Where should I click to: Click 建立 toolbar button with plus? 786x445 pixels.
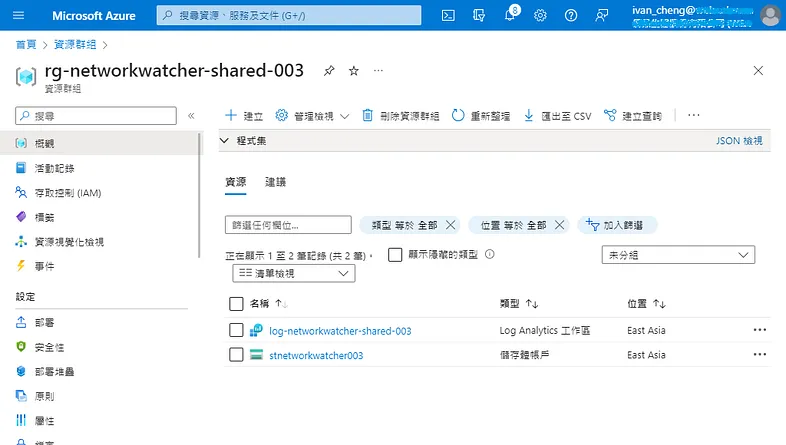(x=244, y=116)
